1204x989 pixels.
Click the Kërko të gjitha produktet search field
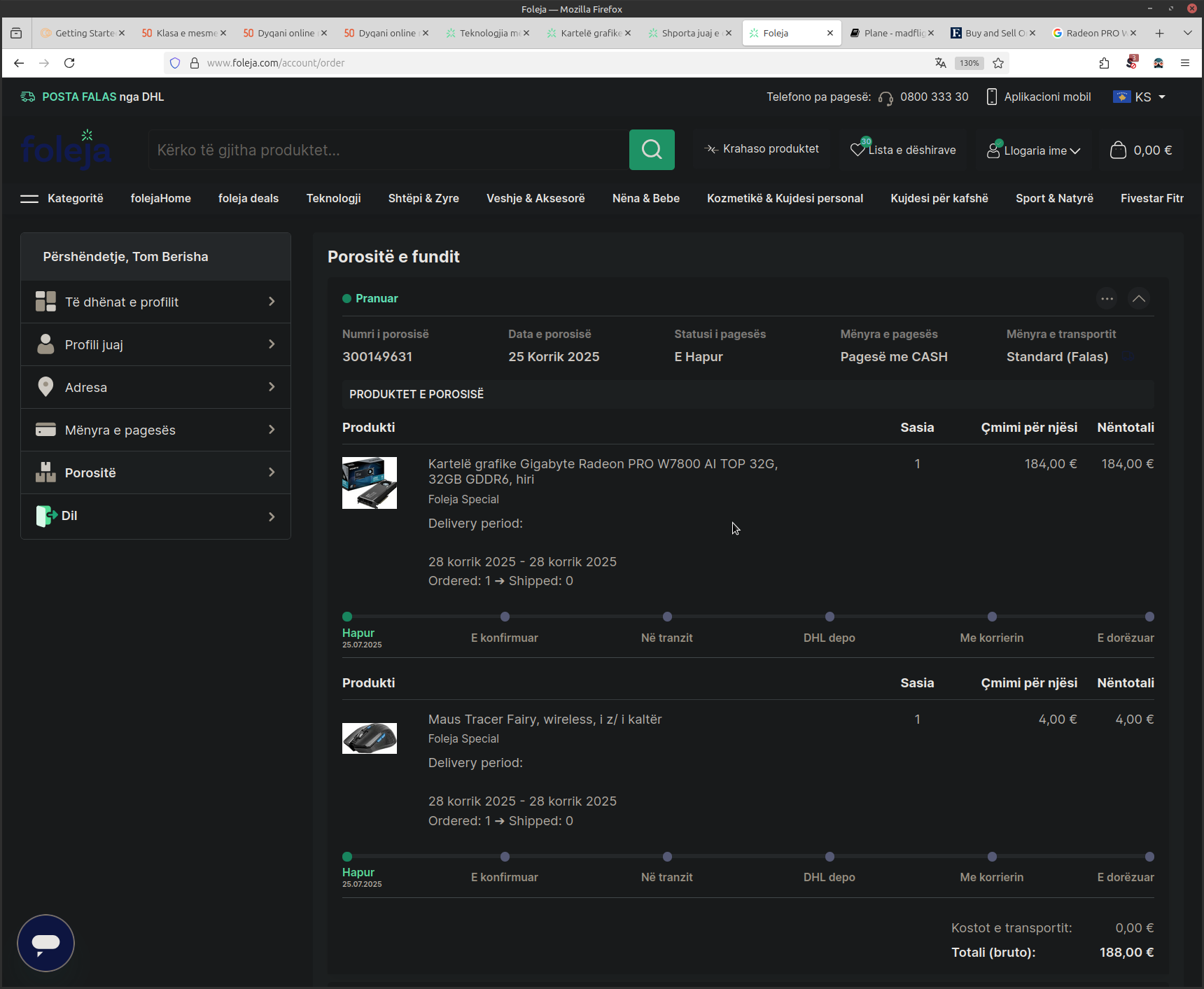388,150
